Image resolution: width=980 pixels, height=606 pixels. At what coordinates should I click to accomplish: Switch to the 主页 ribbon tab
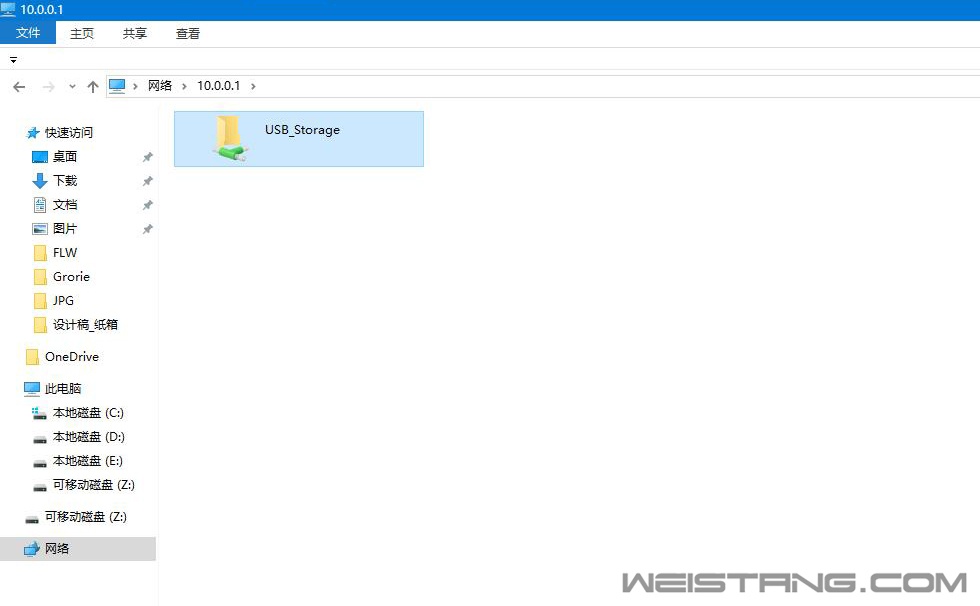click(x=82, y=33)
